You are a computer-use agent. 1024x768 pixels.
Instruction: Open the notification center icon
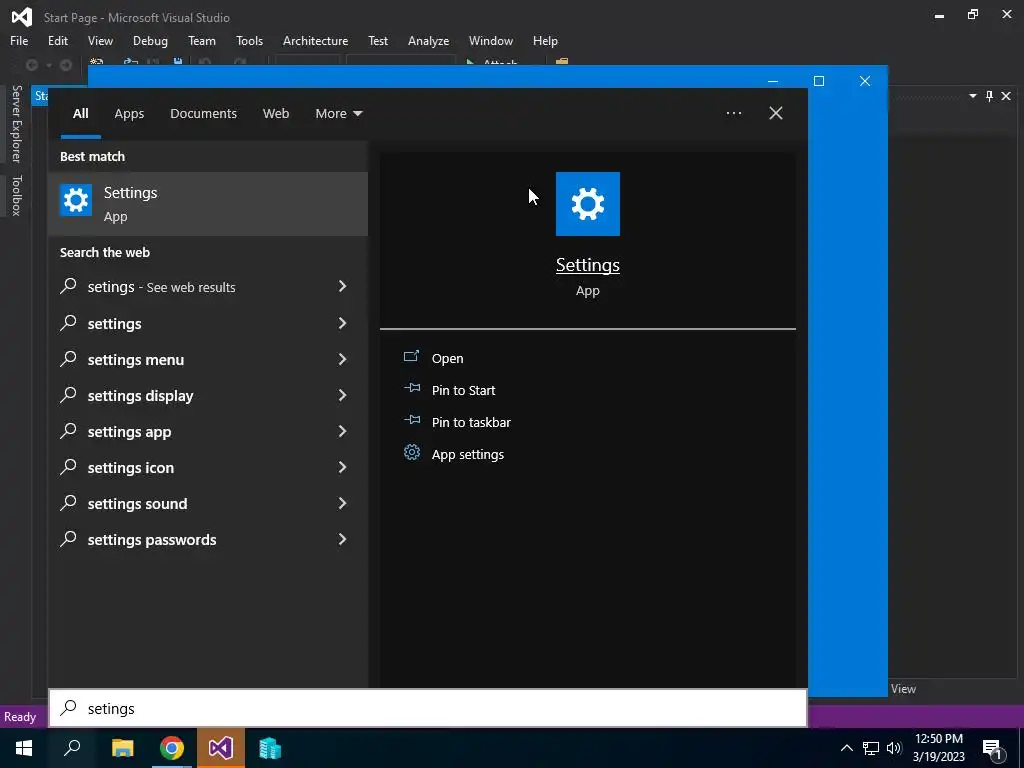992,750
